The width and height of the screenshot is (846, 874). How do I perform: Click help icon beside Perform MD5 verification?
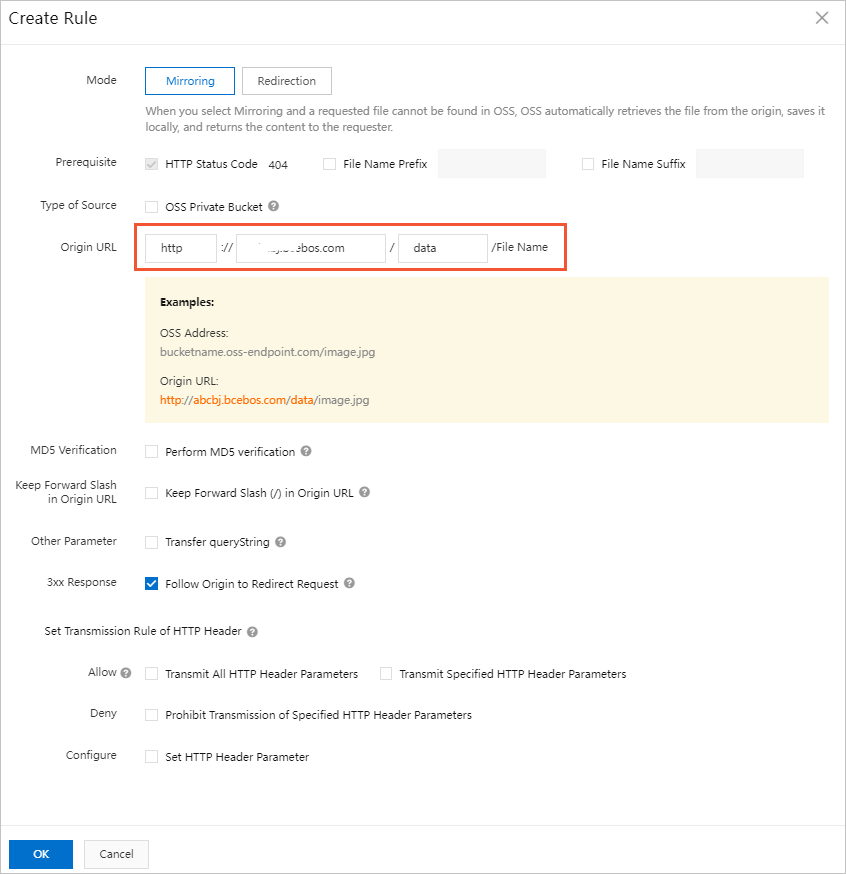click(306, 451)
